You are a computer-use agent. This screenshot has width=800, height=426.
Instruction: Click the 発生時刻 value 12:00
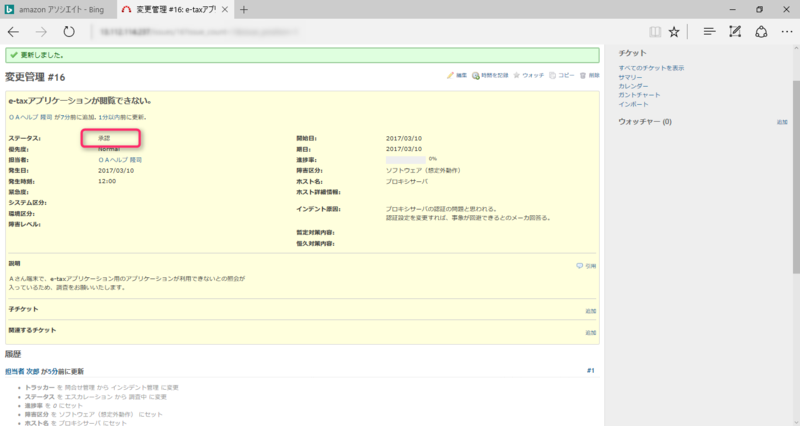107,181
